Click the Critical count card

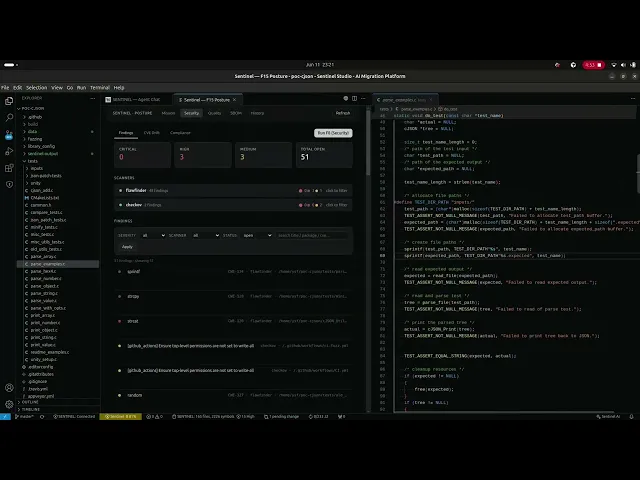point(142,155)
